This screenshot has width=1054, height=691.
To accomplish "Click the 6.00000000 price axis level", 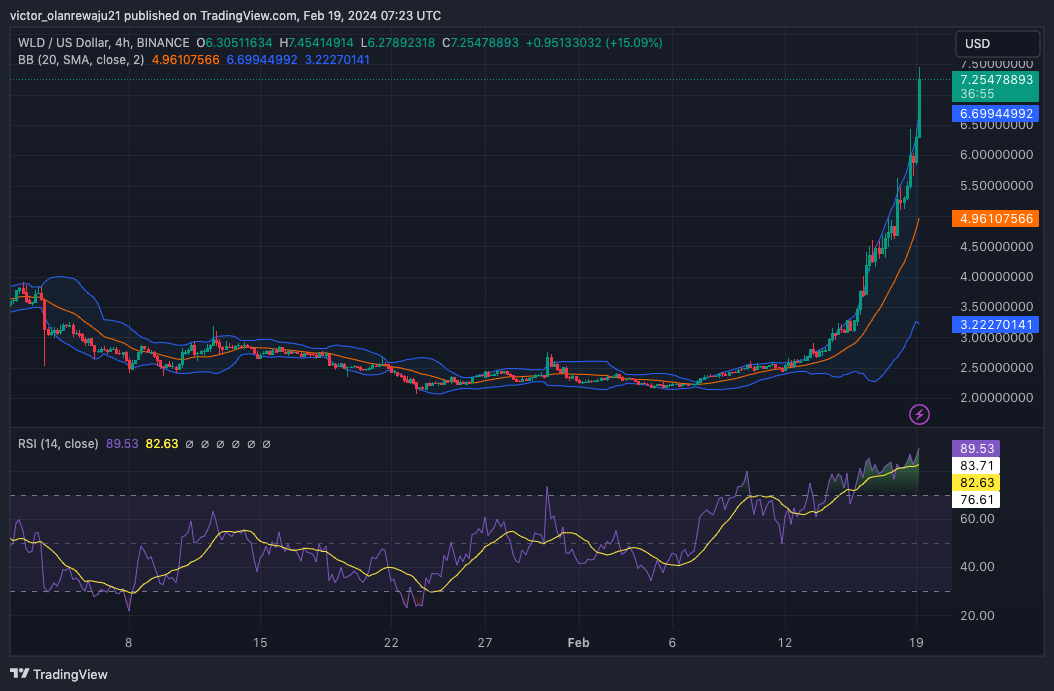I will 996,155.
